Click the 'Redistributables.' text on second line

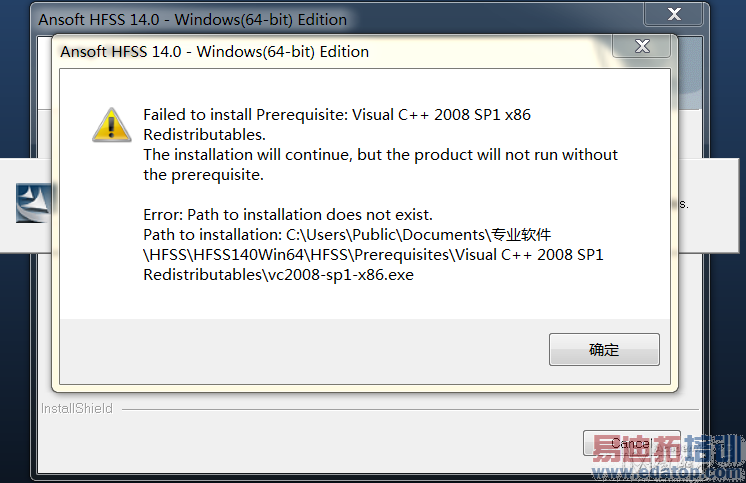click(205, 135)
